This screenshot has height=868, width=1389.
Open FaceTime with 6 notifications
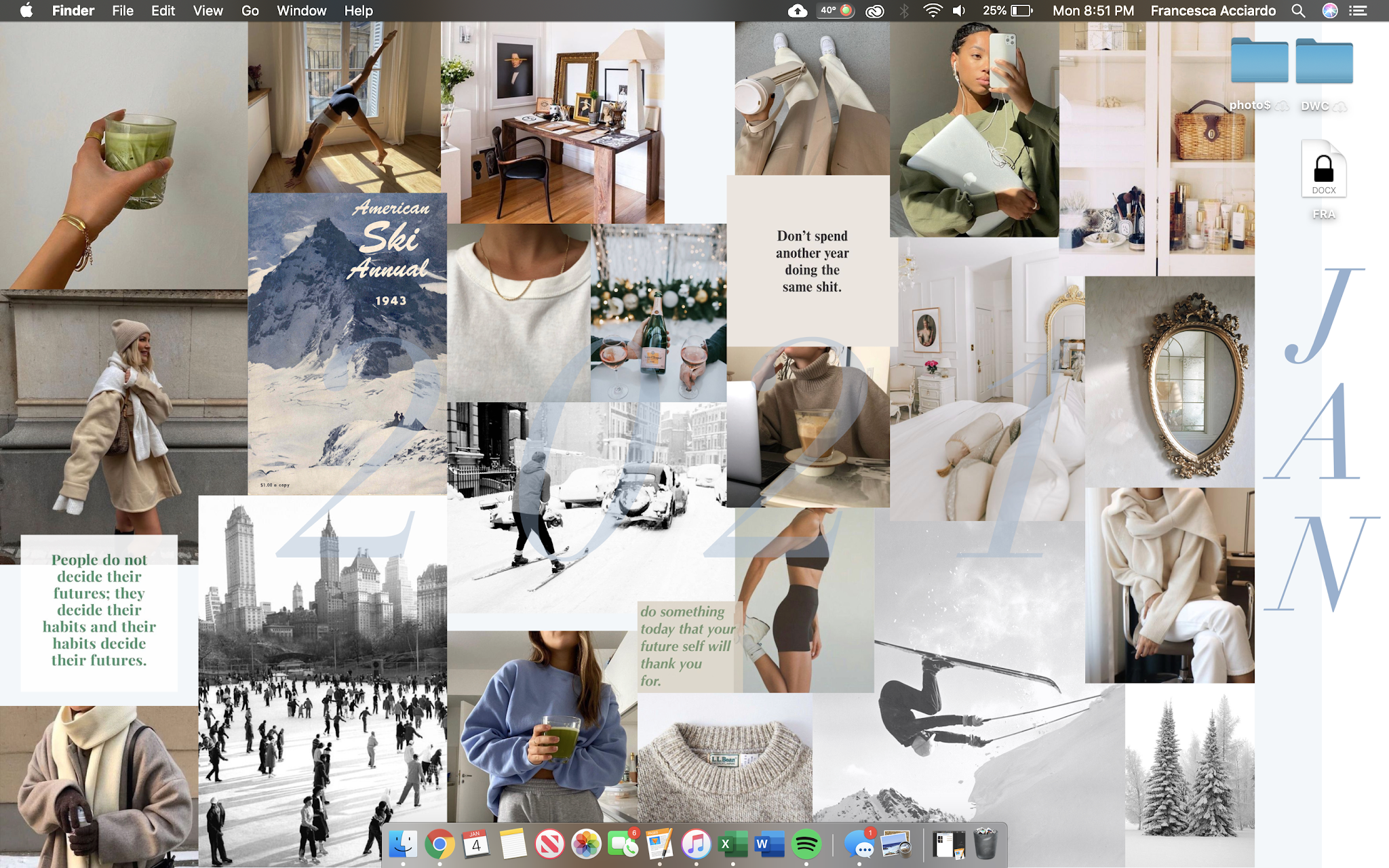(623, 844)
